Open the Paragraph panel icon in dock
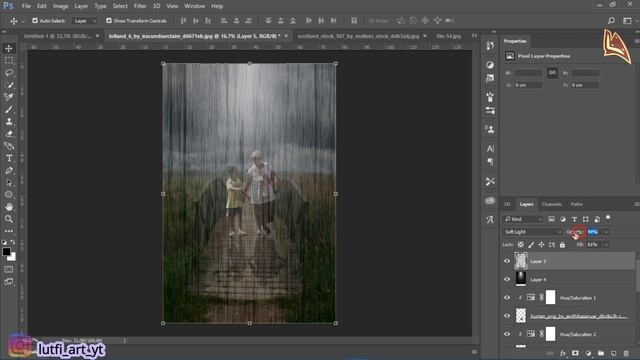The height and width of the screenshot is (360, 640). coord(490,162)
